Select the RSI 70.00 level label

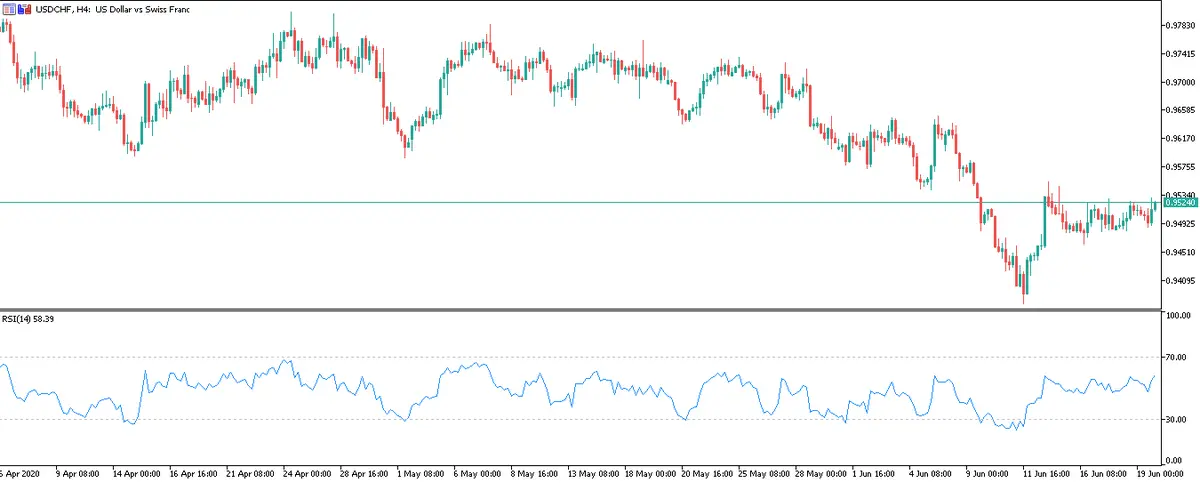[x=1174, y=357]
